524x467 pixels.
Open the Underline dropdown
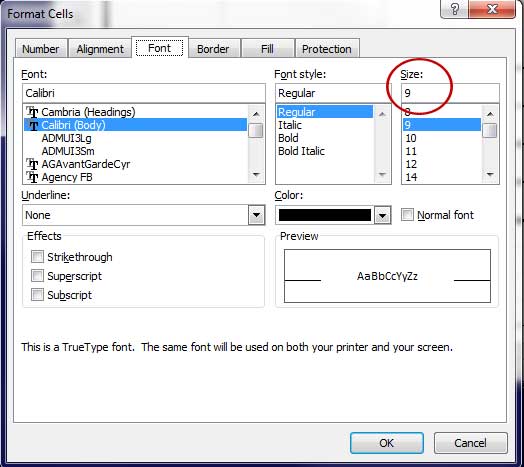click(256, 215)
